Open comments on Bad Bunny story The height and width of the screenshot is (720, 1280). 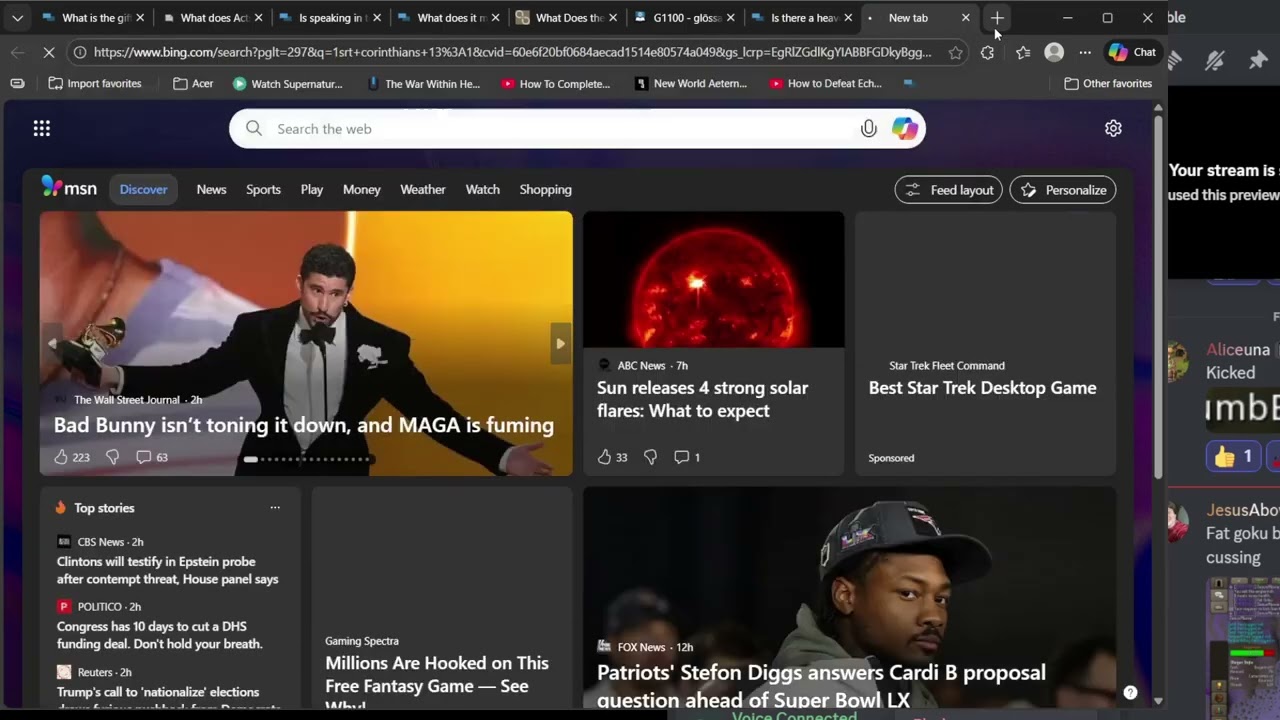pos(152,457)
